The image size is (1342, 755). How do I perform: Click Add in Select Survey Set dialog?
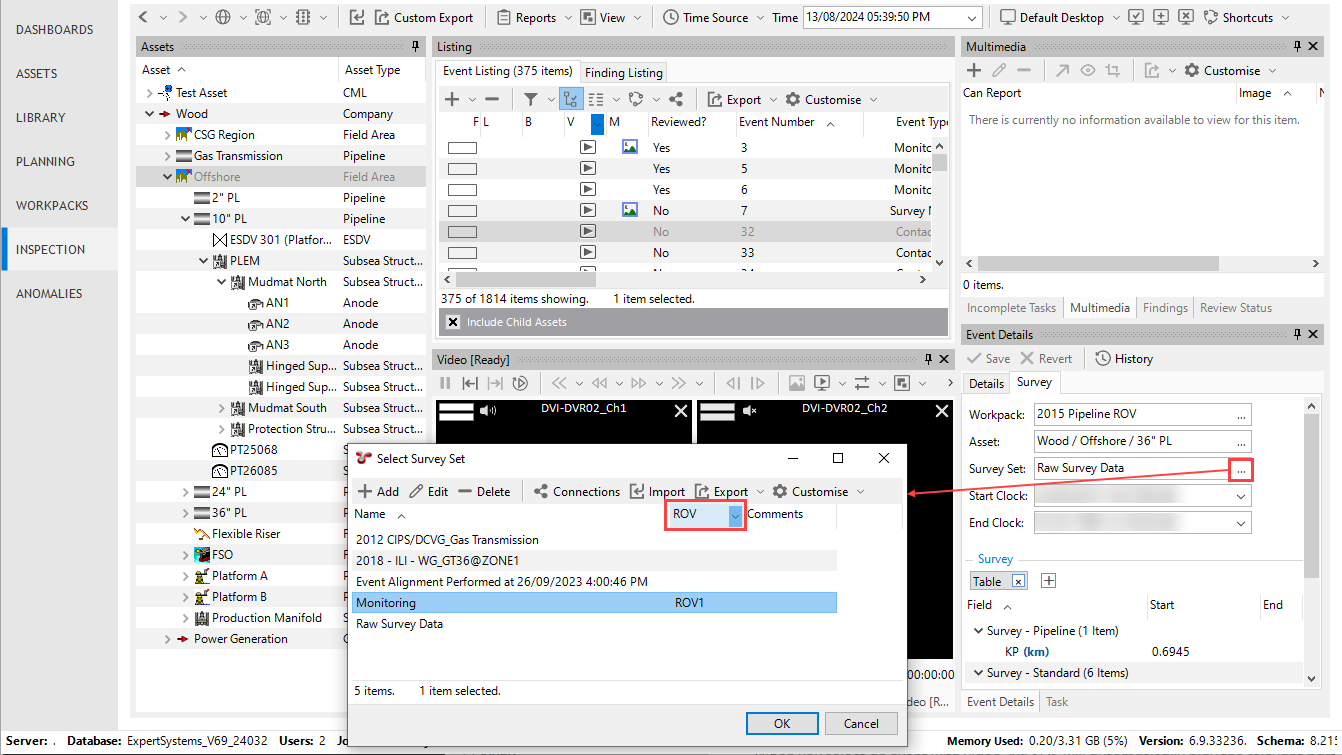(x=378, y=491)
